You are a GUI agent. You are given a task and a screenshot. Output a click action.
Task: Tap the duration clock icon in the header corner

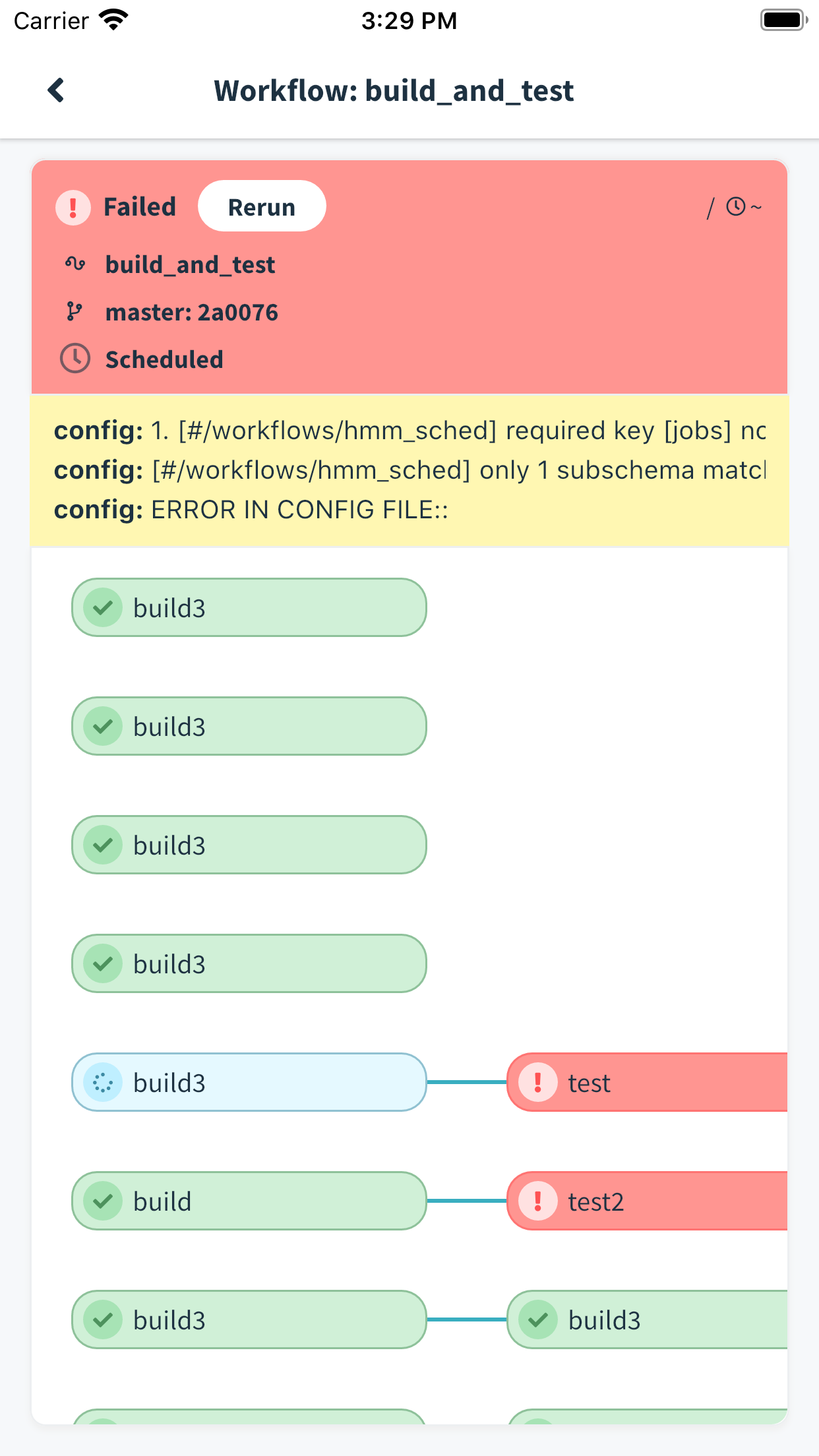click(737, 206)
